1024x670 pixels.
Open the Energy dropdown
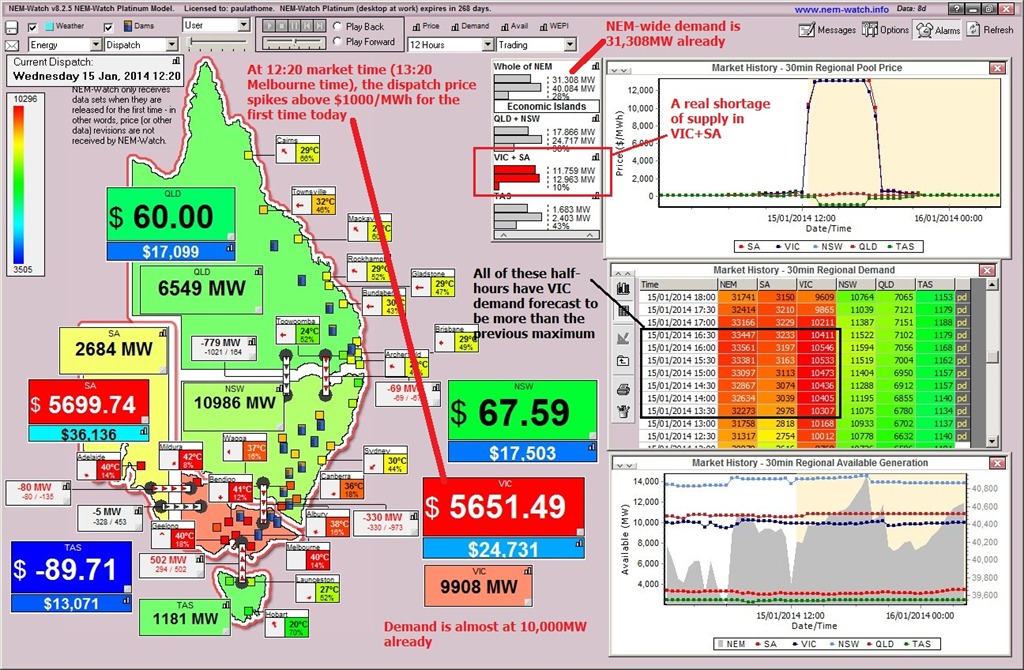tap(95, 45)
